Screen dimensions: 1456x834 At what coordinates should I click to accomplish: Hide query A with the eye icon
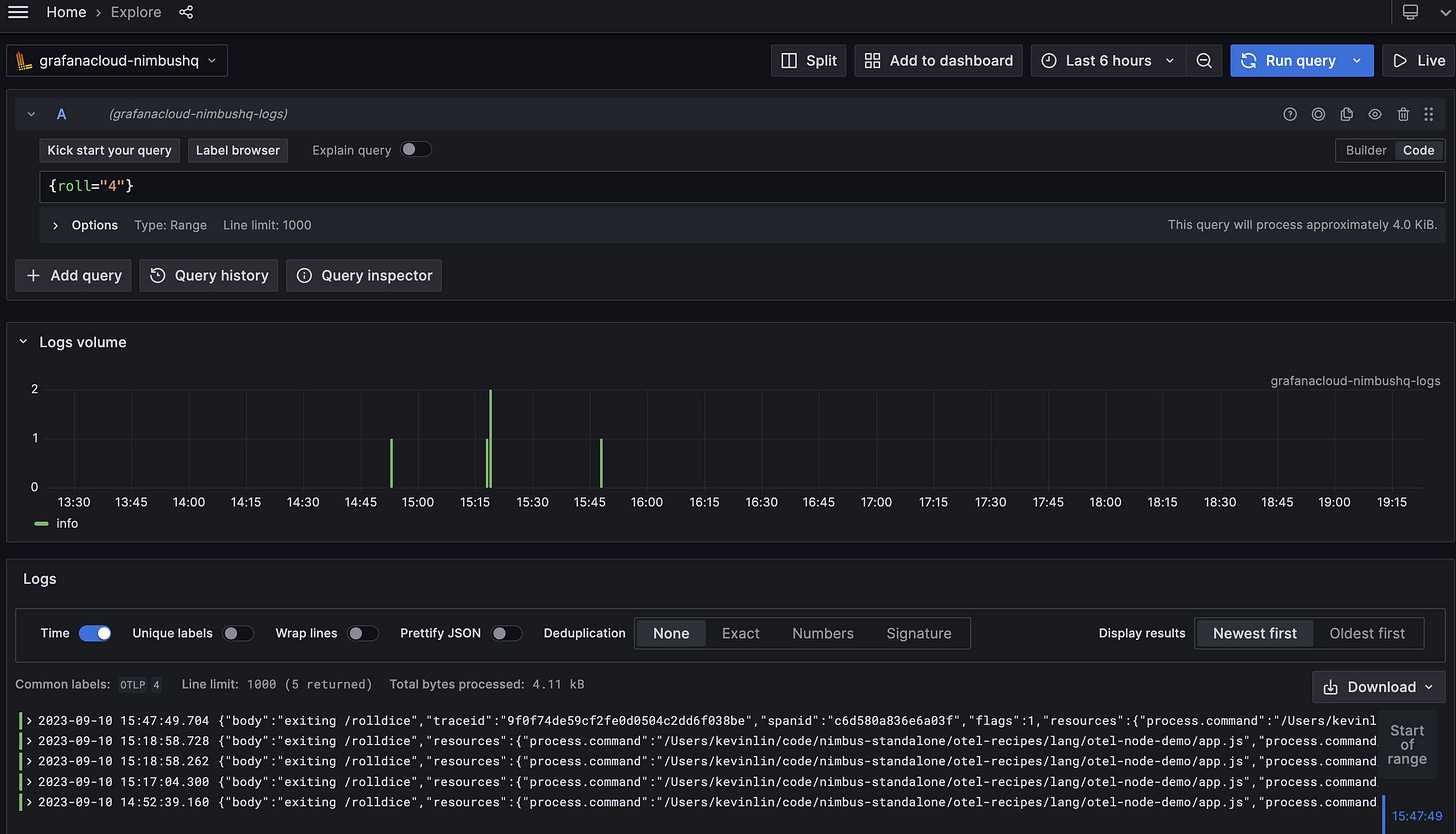pyautogui.click(x=1375, y=114)
